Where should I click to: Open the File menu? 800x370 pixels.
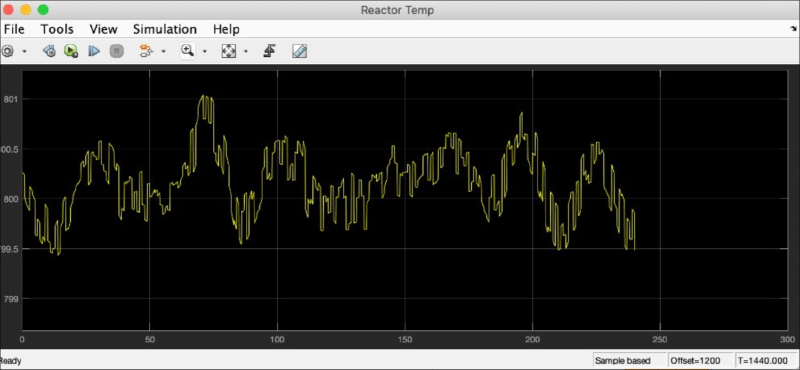click(14, 29)
